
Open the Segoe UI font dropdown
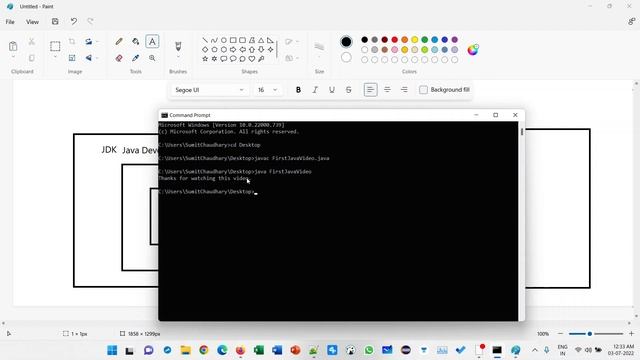pos(209,90)
